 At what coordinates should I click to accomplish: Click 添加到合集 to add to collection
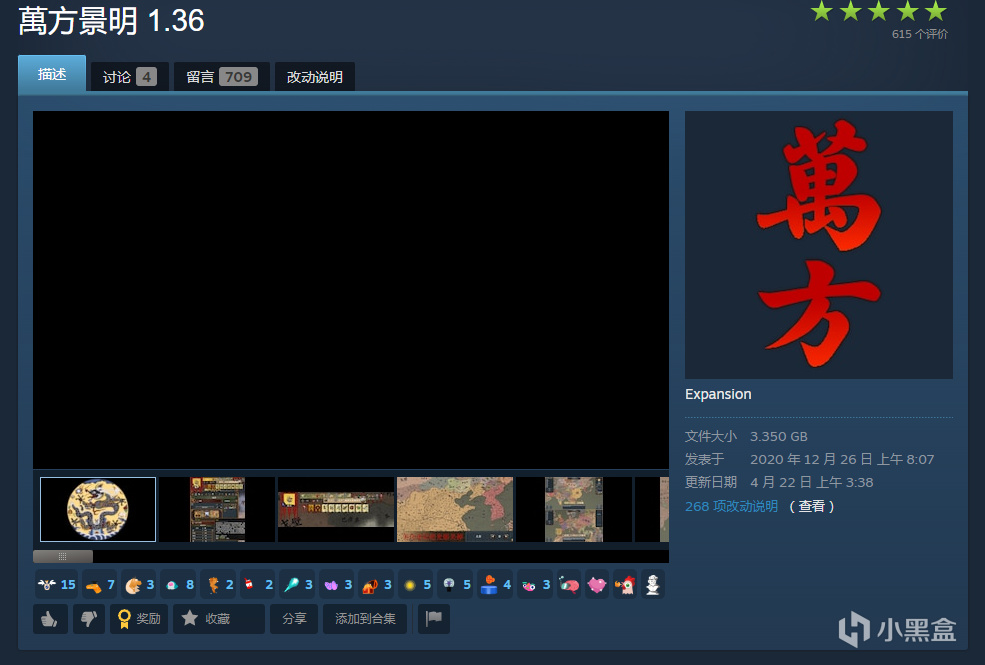[365, 619]
